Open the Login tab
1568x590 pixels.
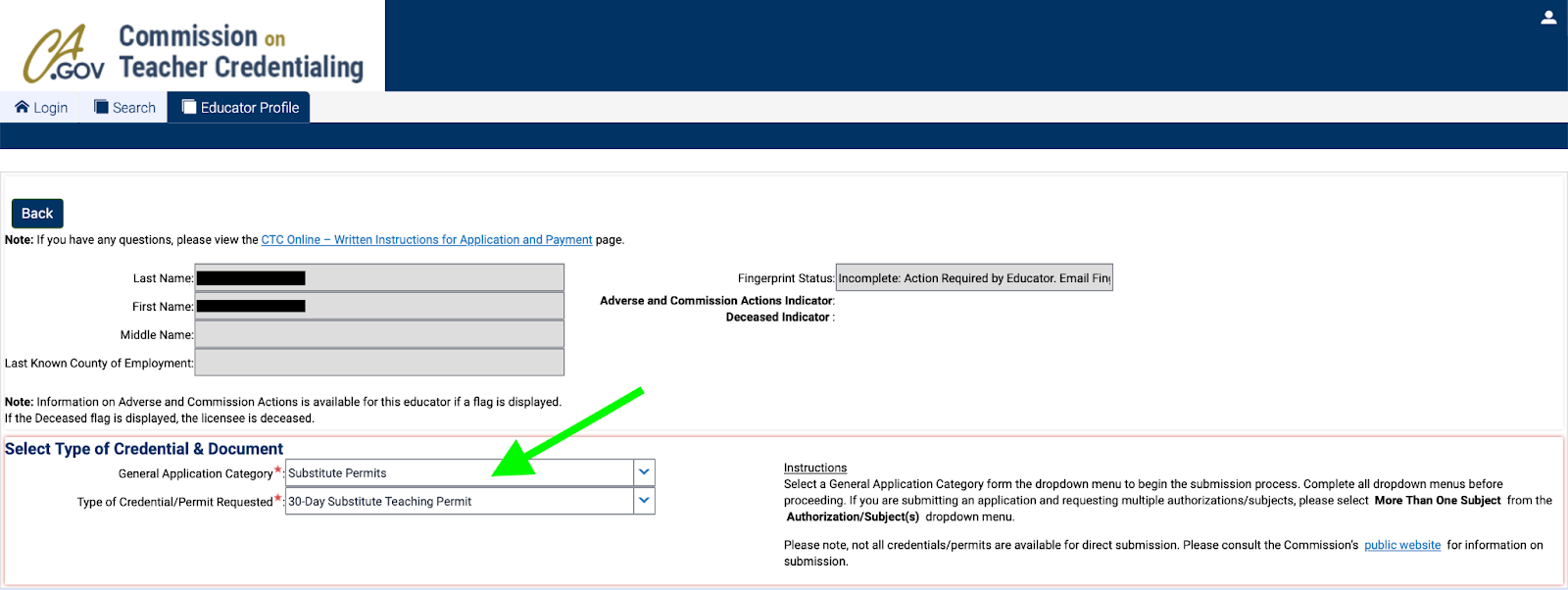pyautogui.click(x=41, y=107)
